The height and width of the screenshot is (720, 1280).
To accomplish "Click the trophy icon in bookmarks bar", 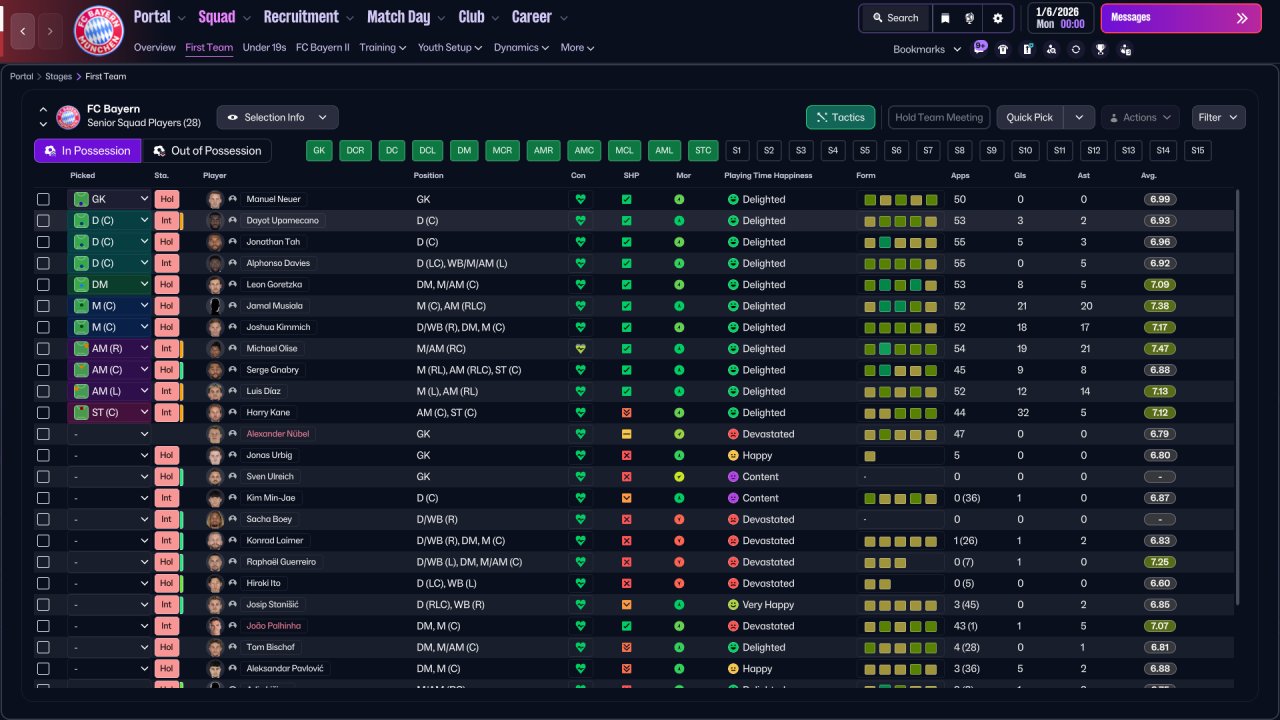I will click(x=1100, y=49).
